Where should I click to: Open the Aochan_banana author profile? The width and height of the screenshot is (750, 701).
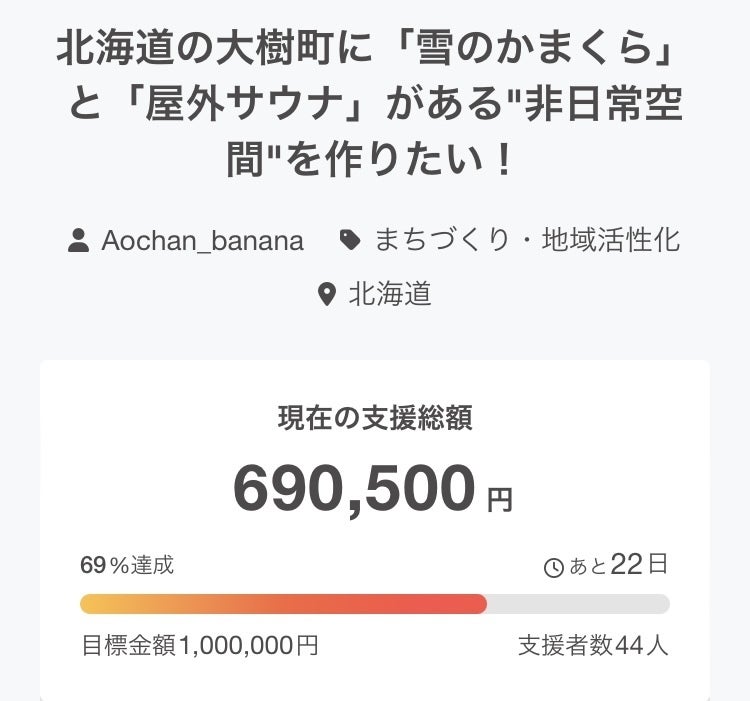(x=202, y=241)
